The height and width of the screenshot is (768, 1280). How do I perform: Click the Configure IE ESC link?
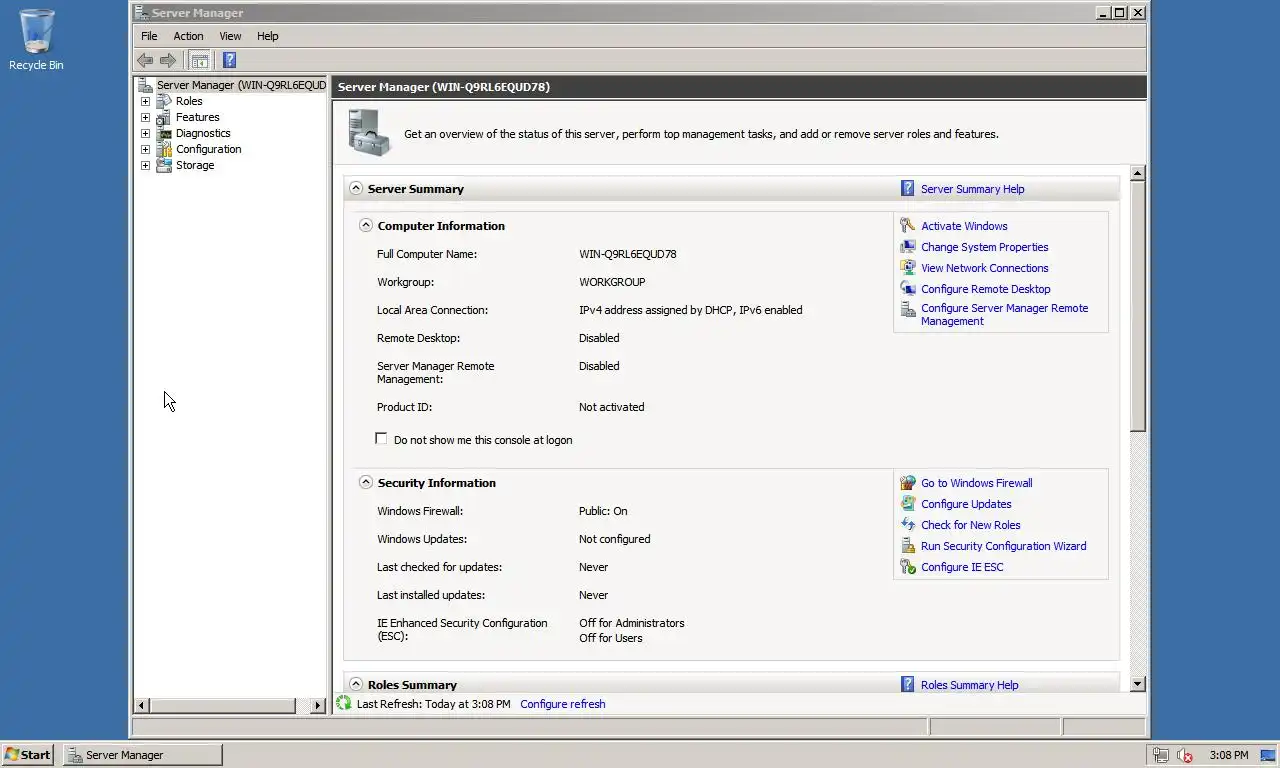[x=962, y=567]
